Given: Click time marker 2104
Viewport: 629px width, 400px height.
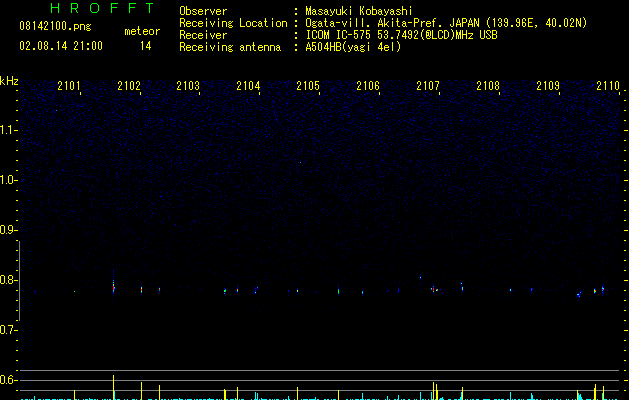Looking at the screenshot, I should [x=248, y=85].
